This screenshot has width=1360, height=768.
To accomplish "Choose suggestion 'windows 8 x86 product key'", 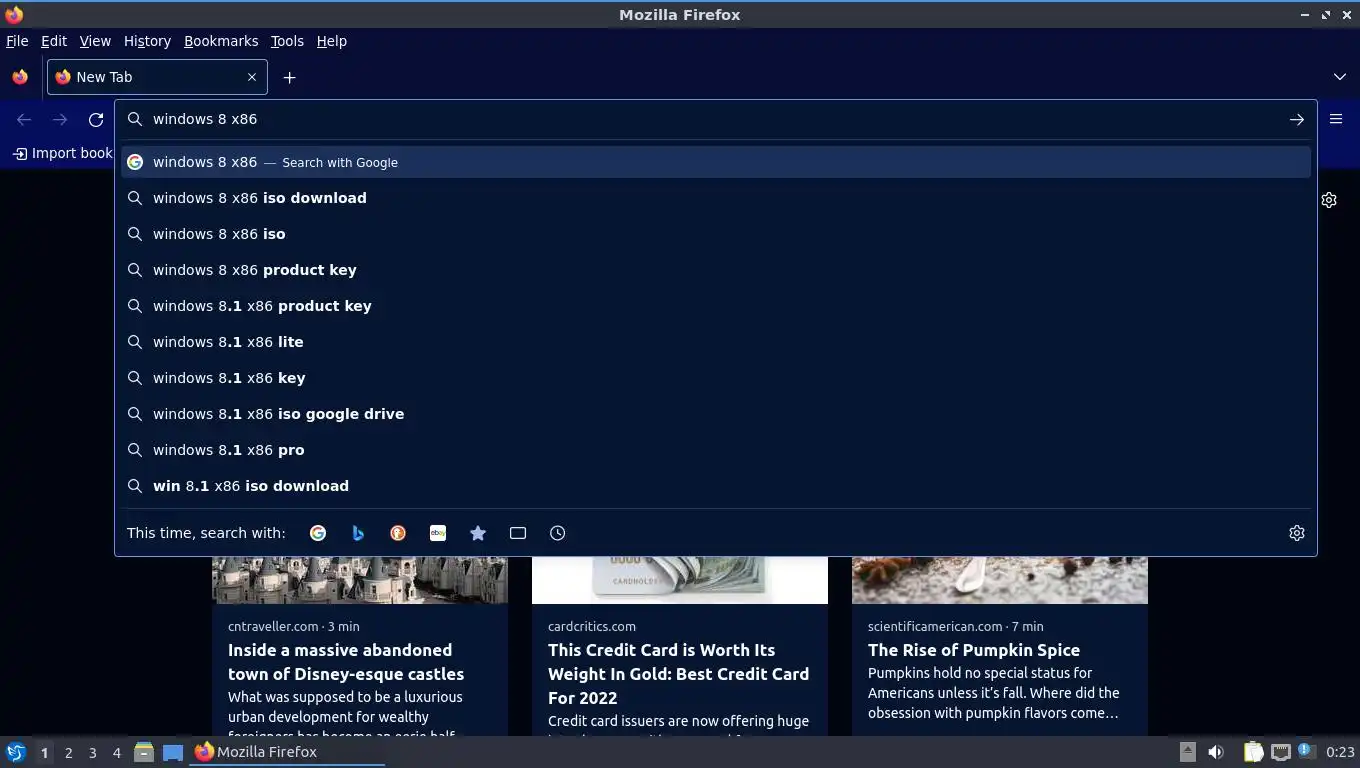I will click(x=716, y=270).
